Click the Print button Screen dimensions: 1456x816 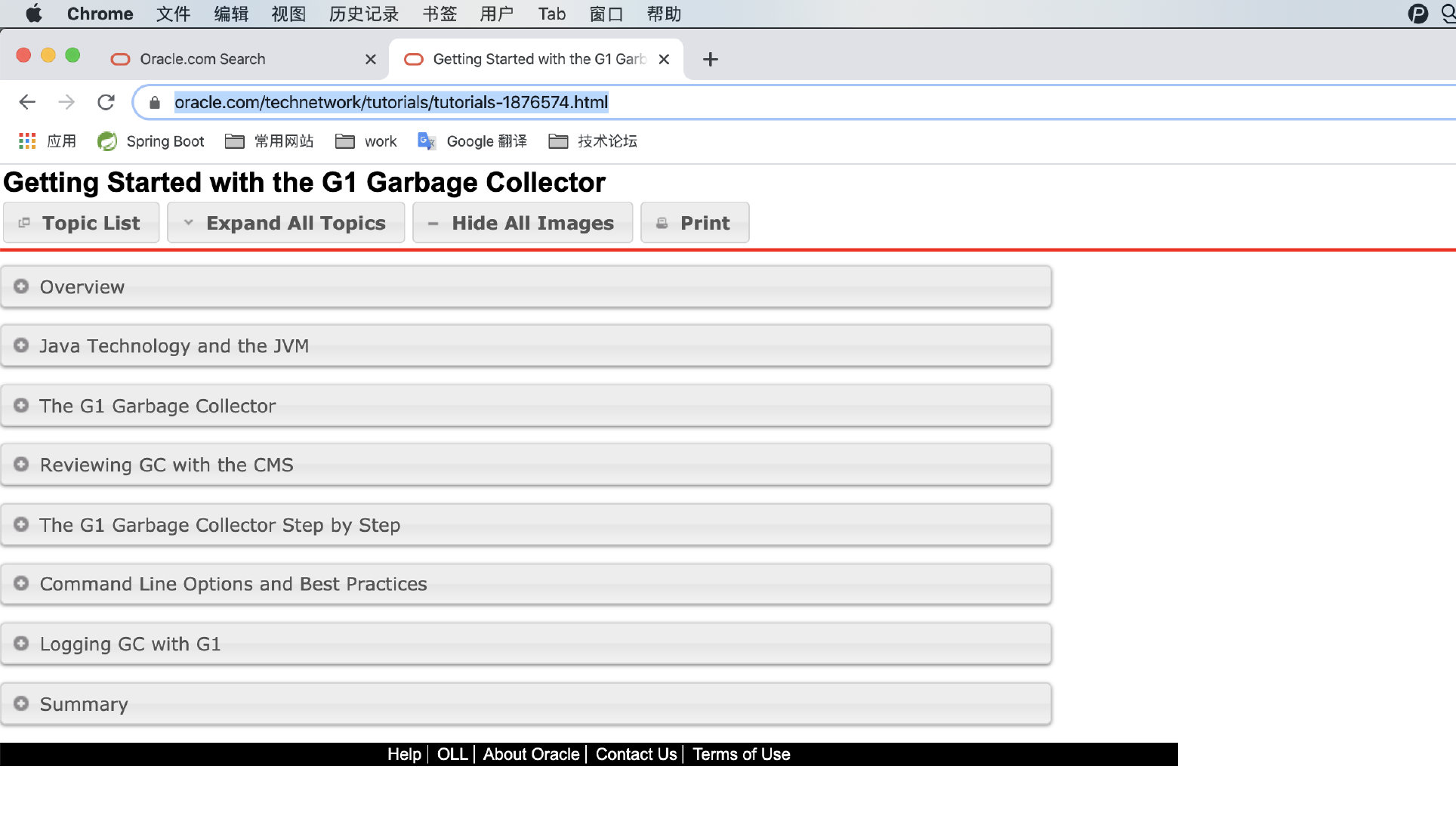[x=695, y=223]
